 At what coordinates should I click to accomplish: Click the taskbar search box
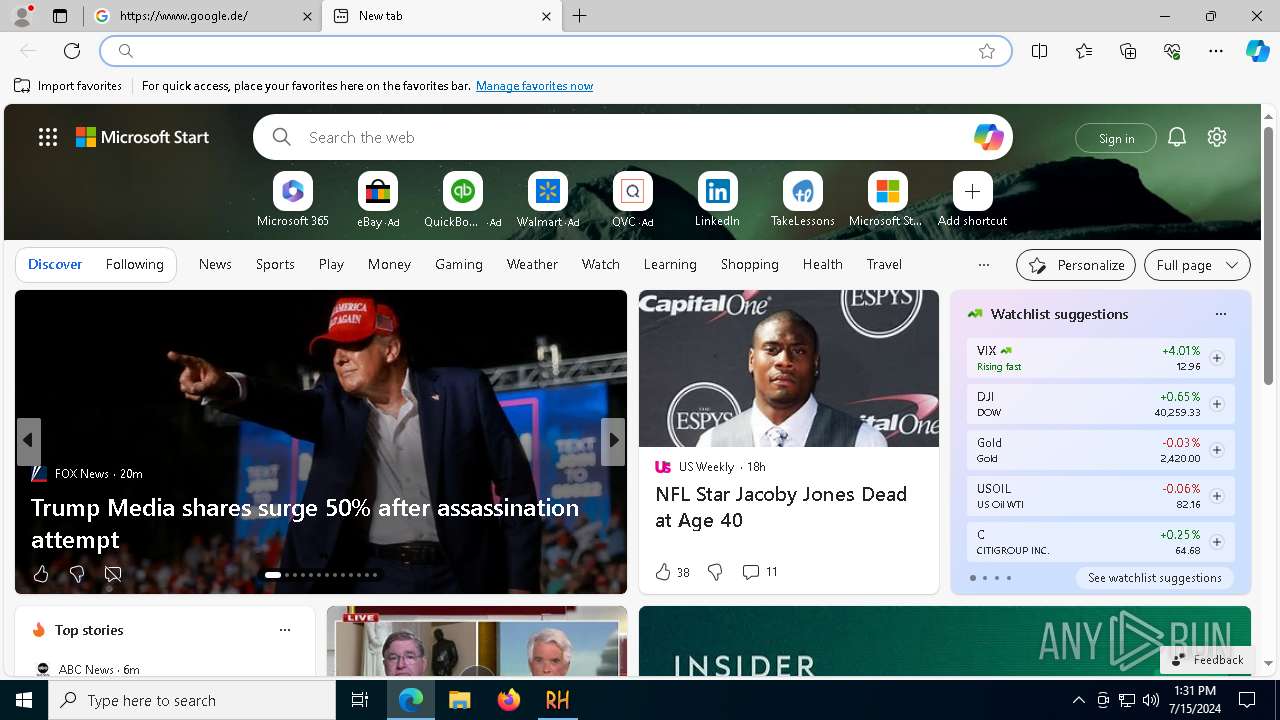click(192, 700)
